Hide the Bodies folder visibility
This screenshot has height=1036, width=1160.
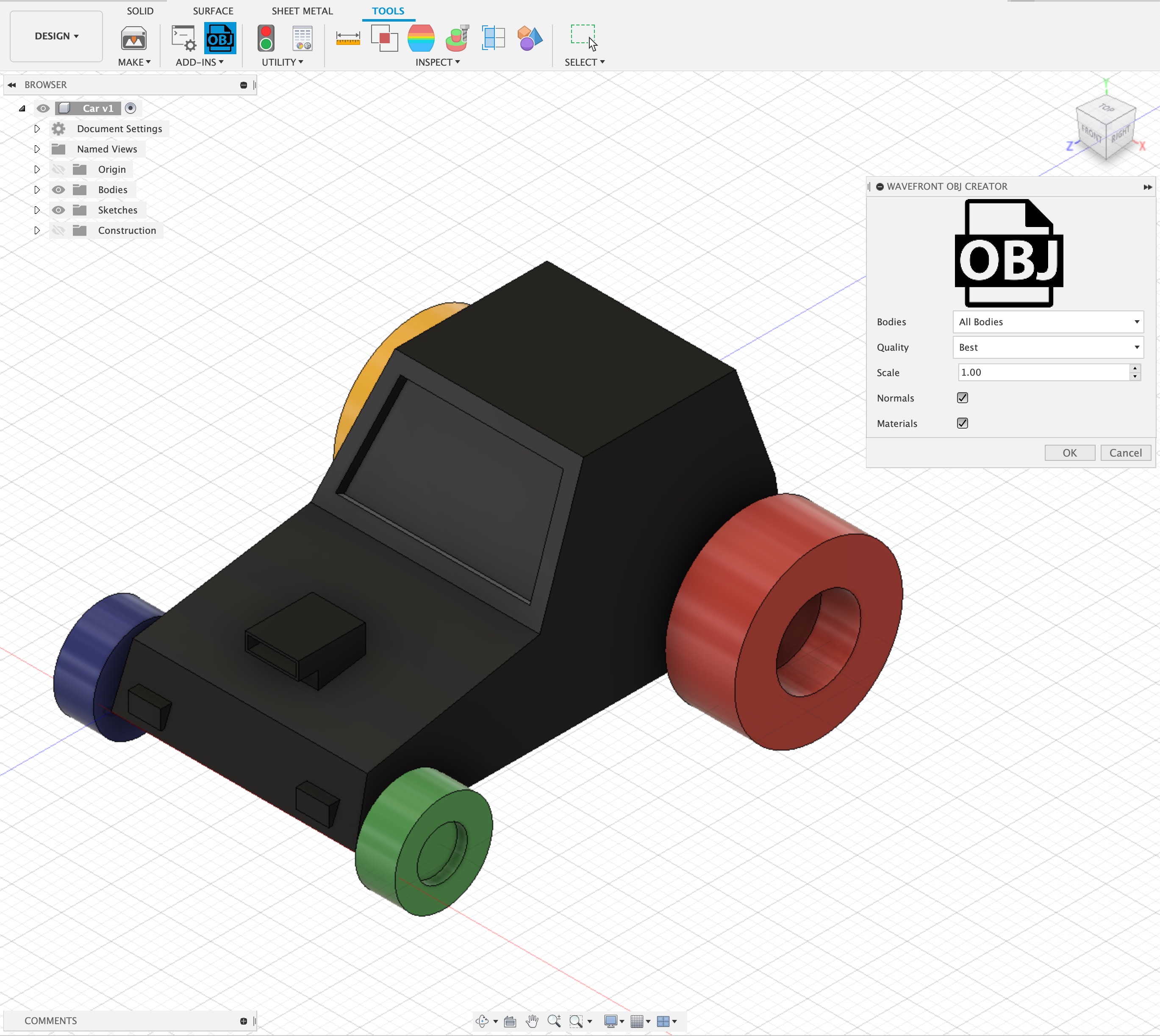click(x=58, y=190)
